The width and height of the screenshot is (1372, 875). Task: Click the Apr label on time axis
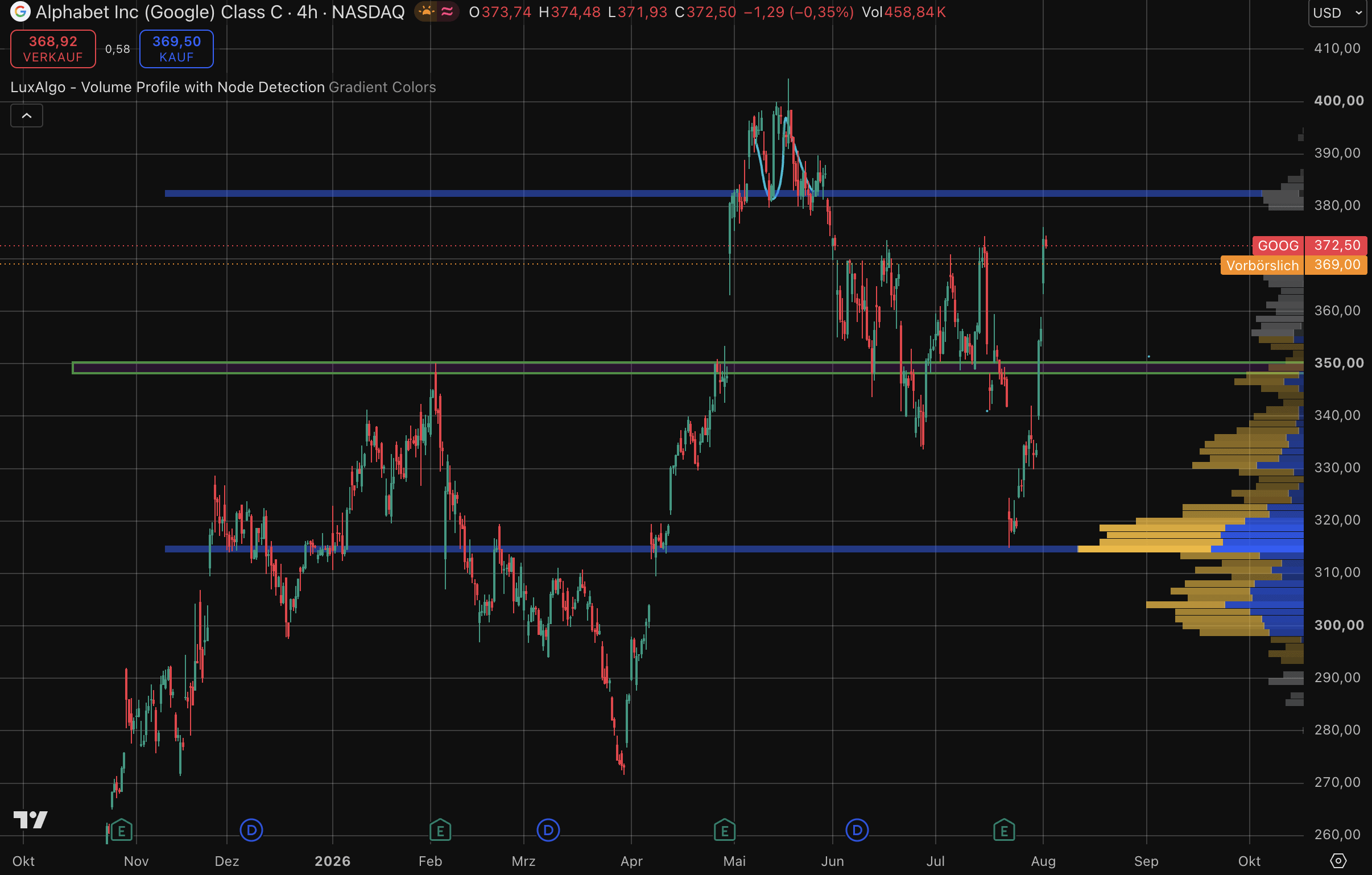[x=631, y=861]
